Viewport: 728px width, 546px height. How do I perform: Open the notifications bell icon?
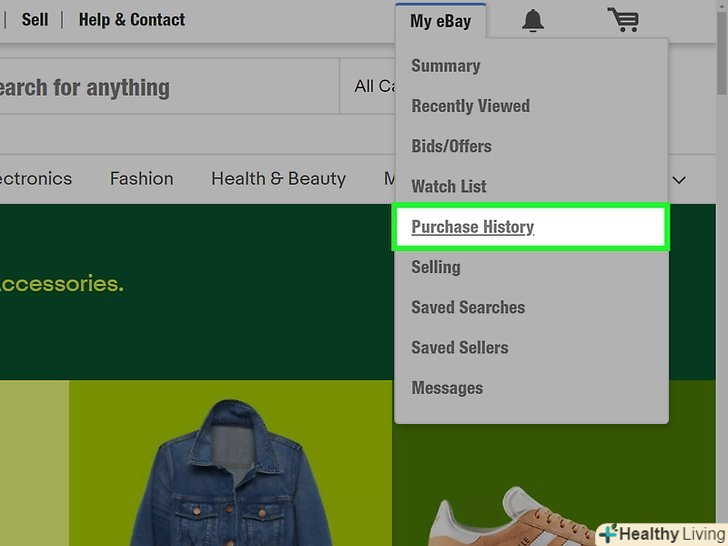(x=533, y=20)
